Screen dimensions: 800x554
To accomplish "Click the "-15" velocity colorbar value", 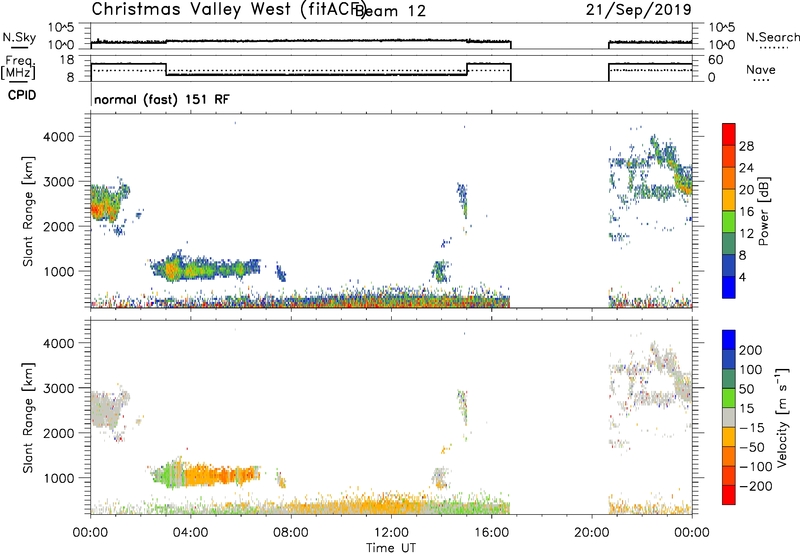I will pyautogui.click(x=752, y=427).
